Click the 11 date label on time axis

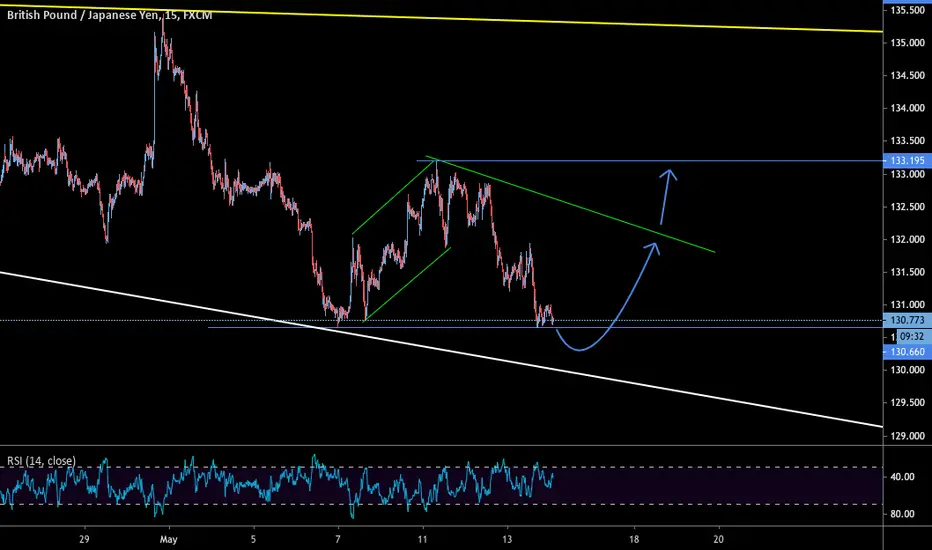pos(422,540)
